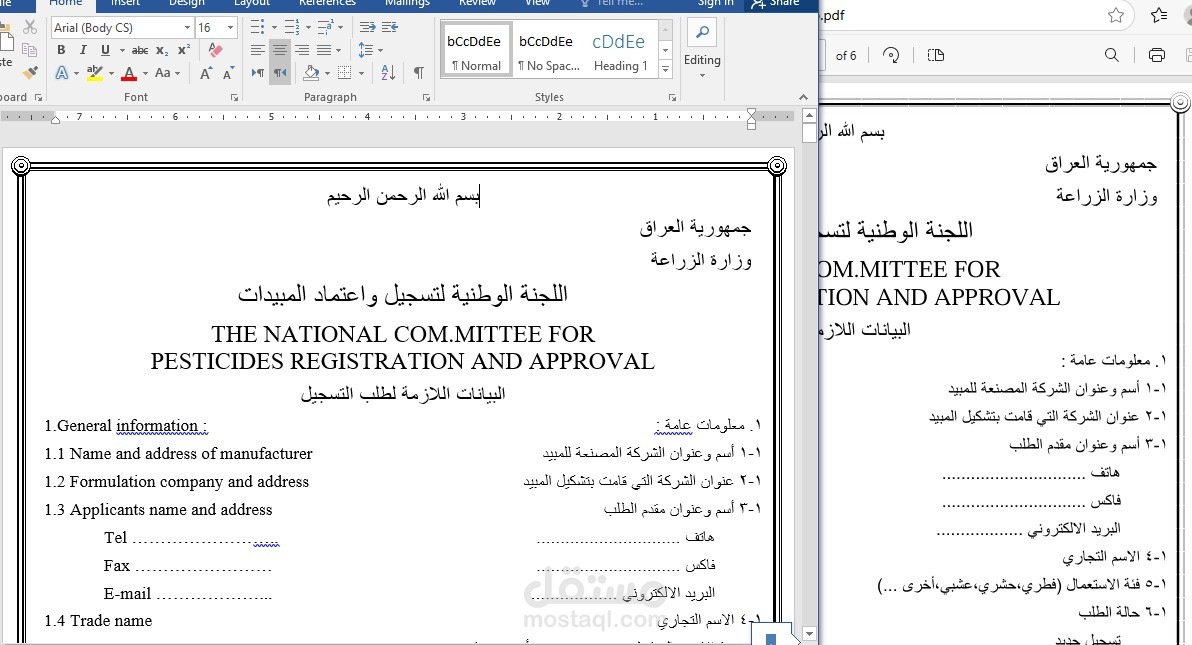The image size is (1192, 645).
Task: Switch page view layout in the PDF viewer
Action: (936, 55)
